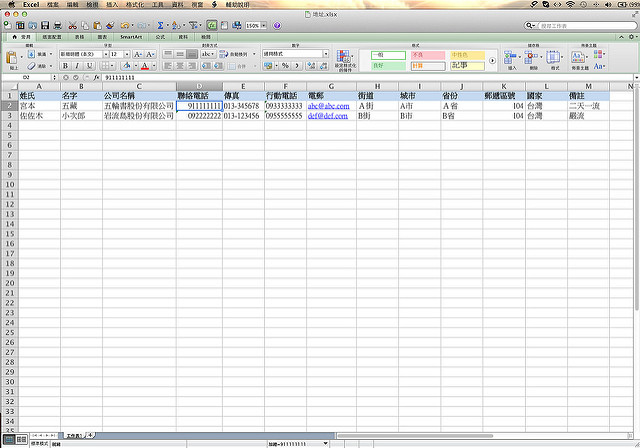Click the Paste clipboard icon in toolbar

pos(97,25)
